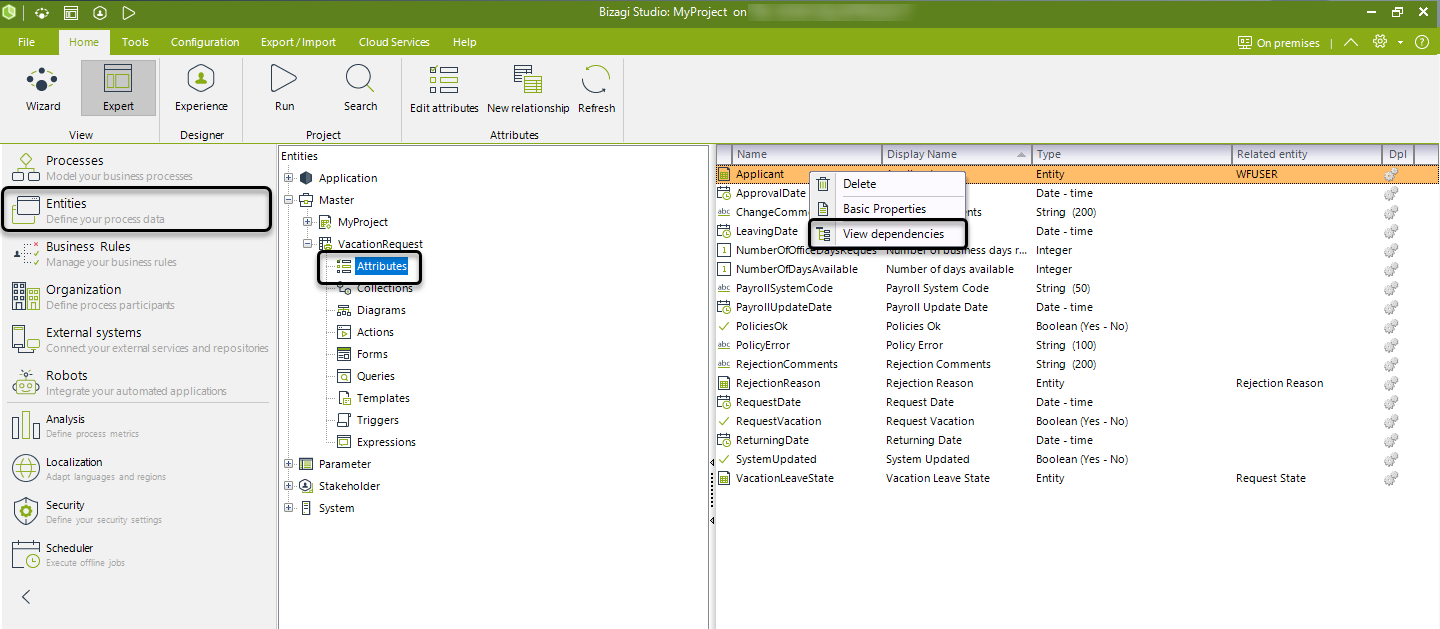This screenshot has height=629, width=1440.
Task: Open the Help tab
Action: [x=464, y=42]
